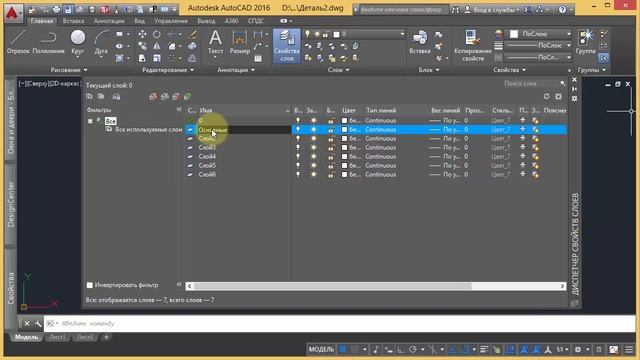Click the Модель layout tab
The width and height of the screenshot is (640, 360).
click(27, 337)
